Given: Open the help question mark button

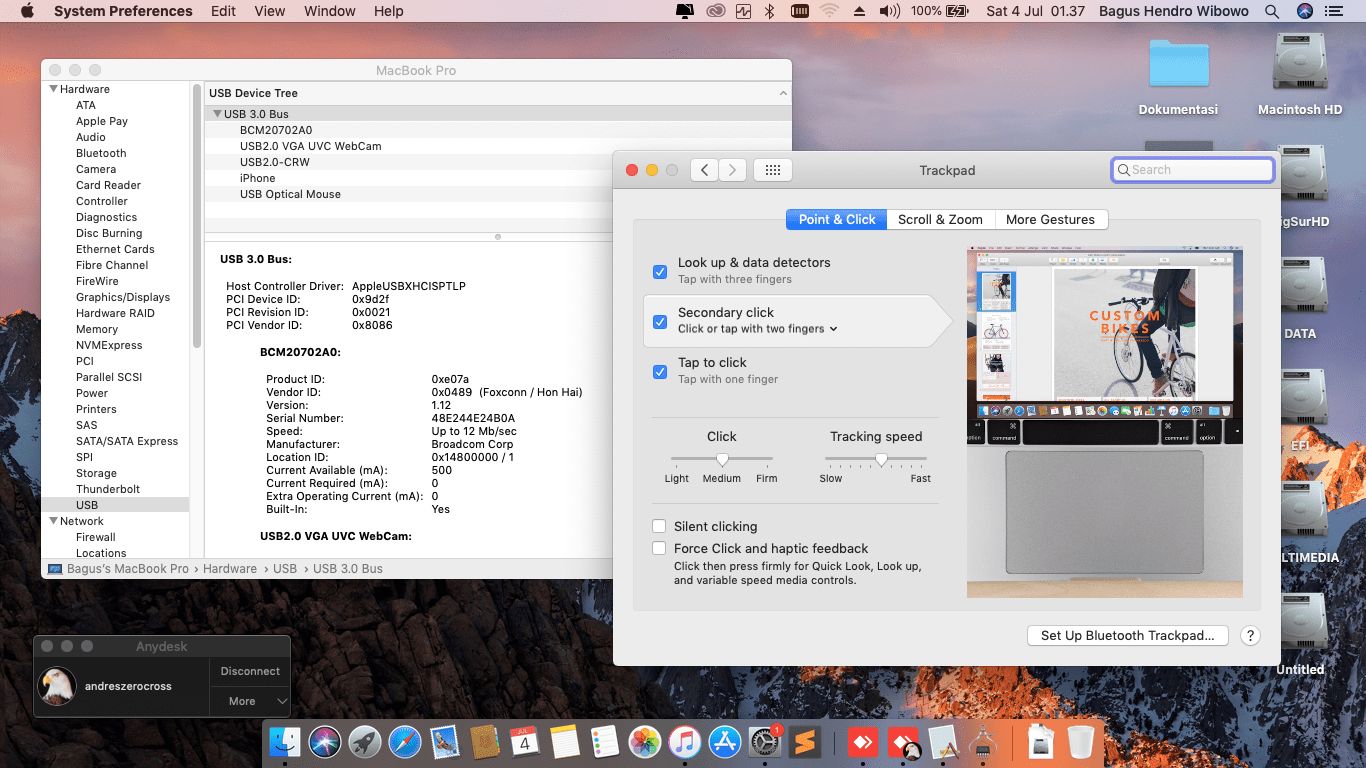Looking at the screenshot, I should 1250,635.
